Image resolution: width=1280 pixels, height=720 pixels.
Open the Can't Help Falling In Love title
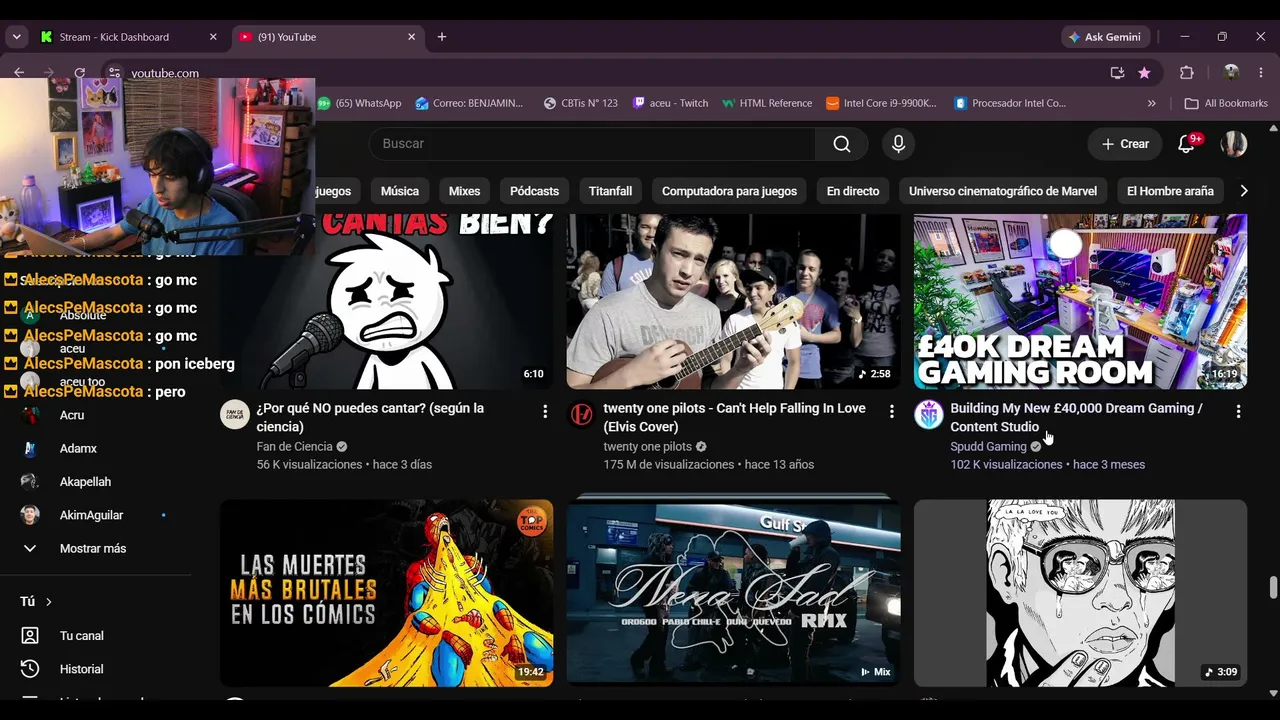click(x=735, y=417)
